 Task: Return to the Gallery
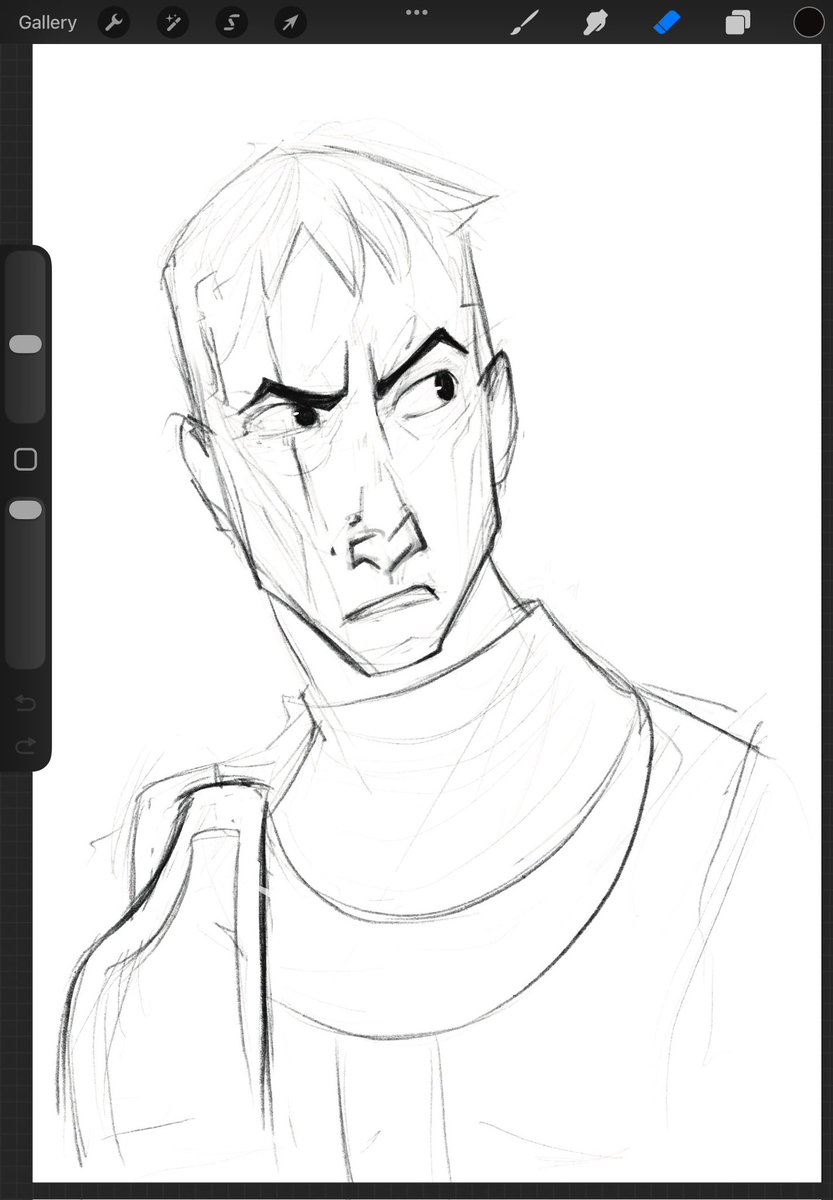[47, 22]
